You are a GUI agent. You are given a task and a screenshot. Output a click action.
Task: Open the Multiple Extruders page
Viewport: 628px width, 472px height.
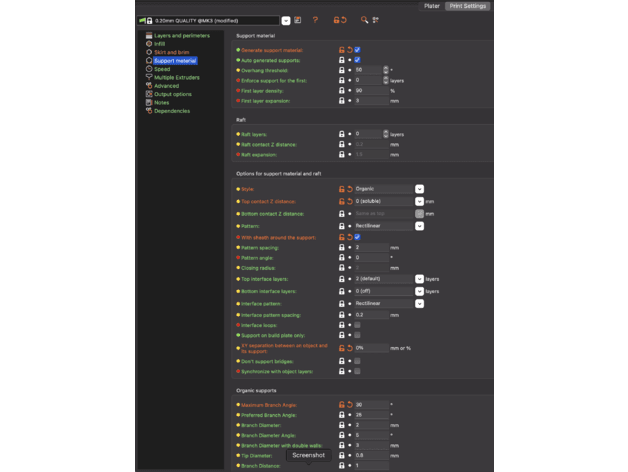click(177, 78)
